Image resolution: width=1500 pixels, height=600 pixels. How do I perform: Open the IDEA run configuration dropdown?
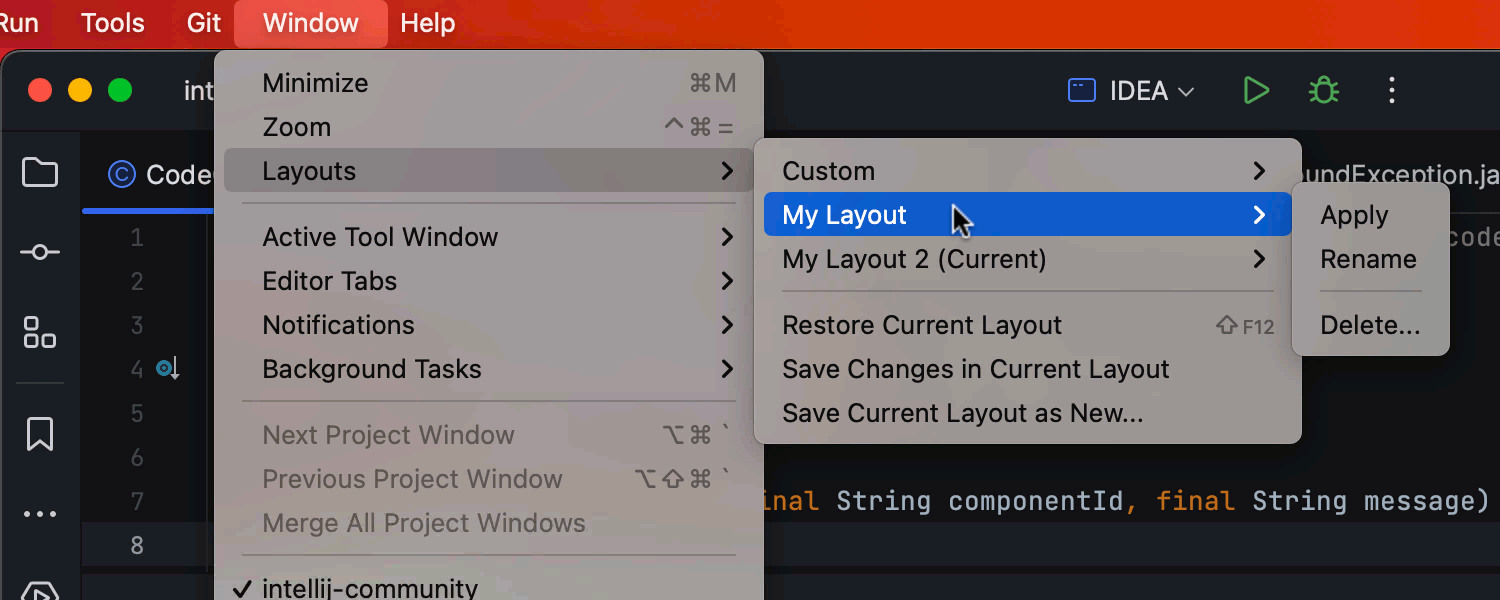point(1132,91)
